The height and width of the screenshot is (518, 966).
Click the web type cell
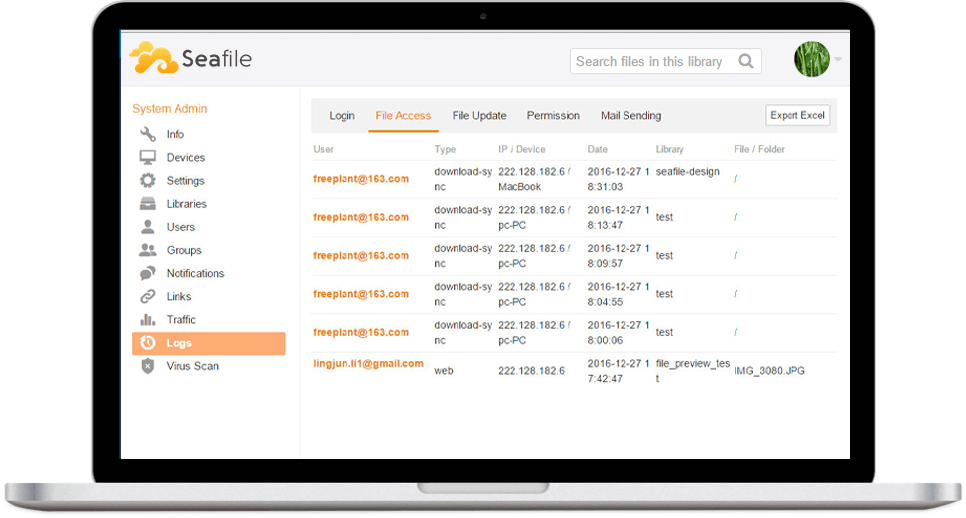[x=444, y=371]
